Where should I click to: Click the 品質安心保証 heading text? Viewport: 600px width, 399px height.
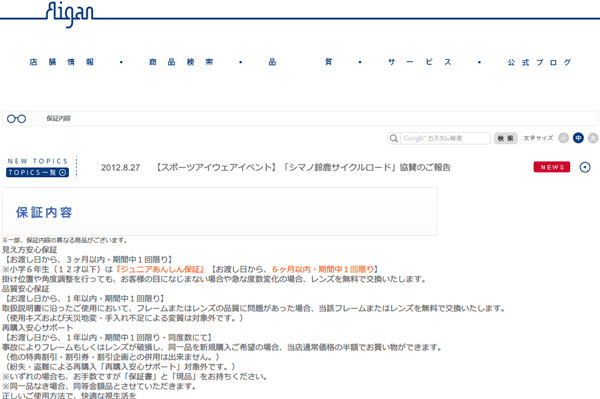click(x=26, y=289)
